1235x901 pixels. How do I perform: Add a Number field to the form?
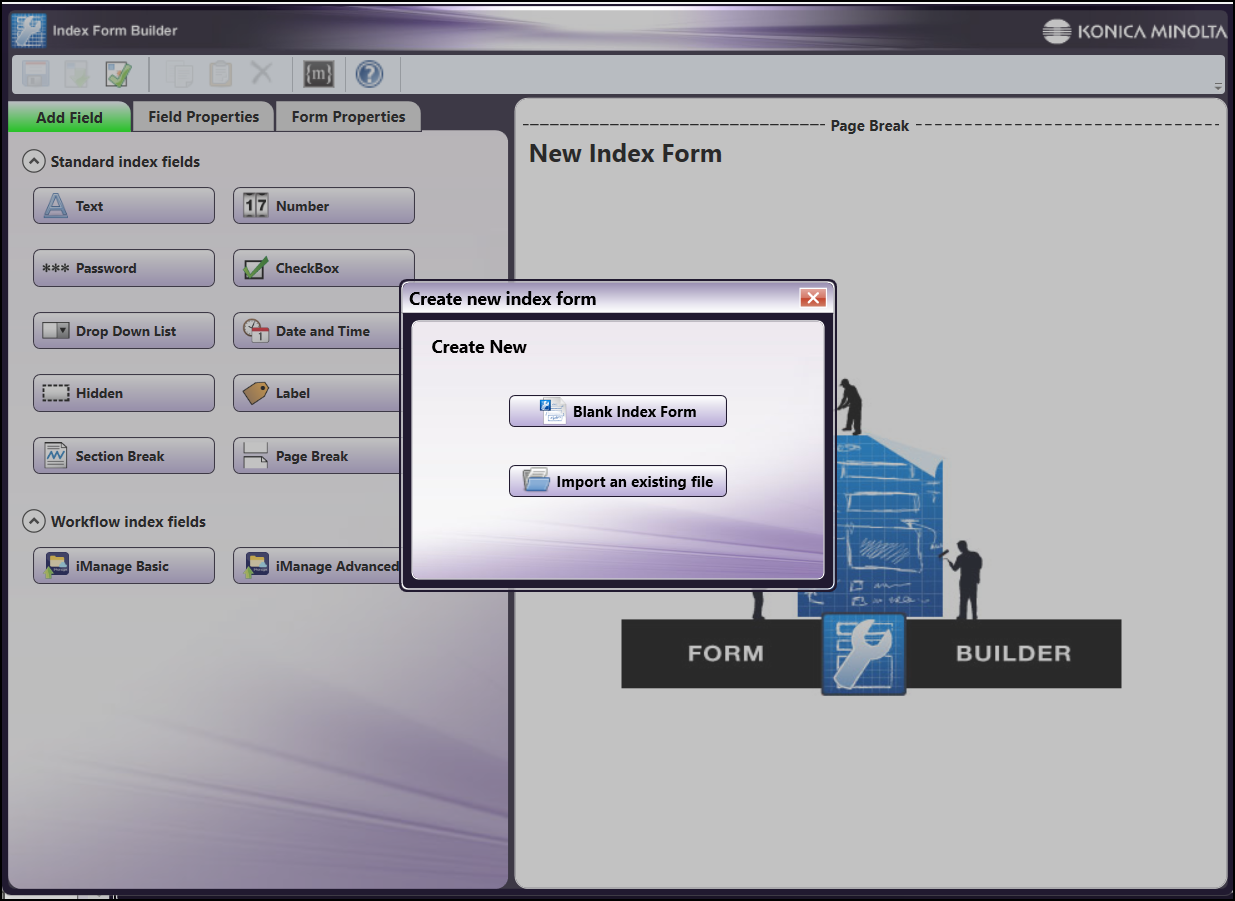pos(323,205)
